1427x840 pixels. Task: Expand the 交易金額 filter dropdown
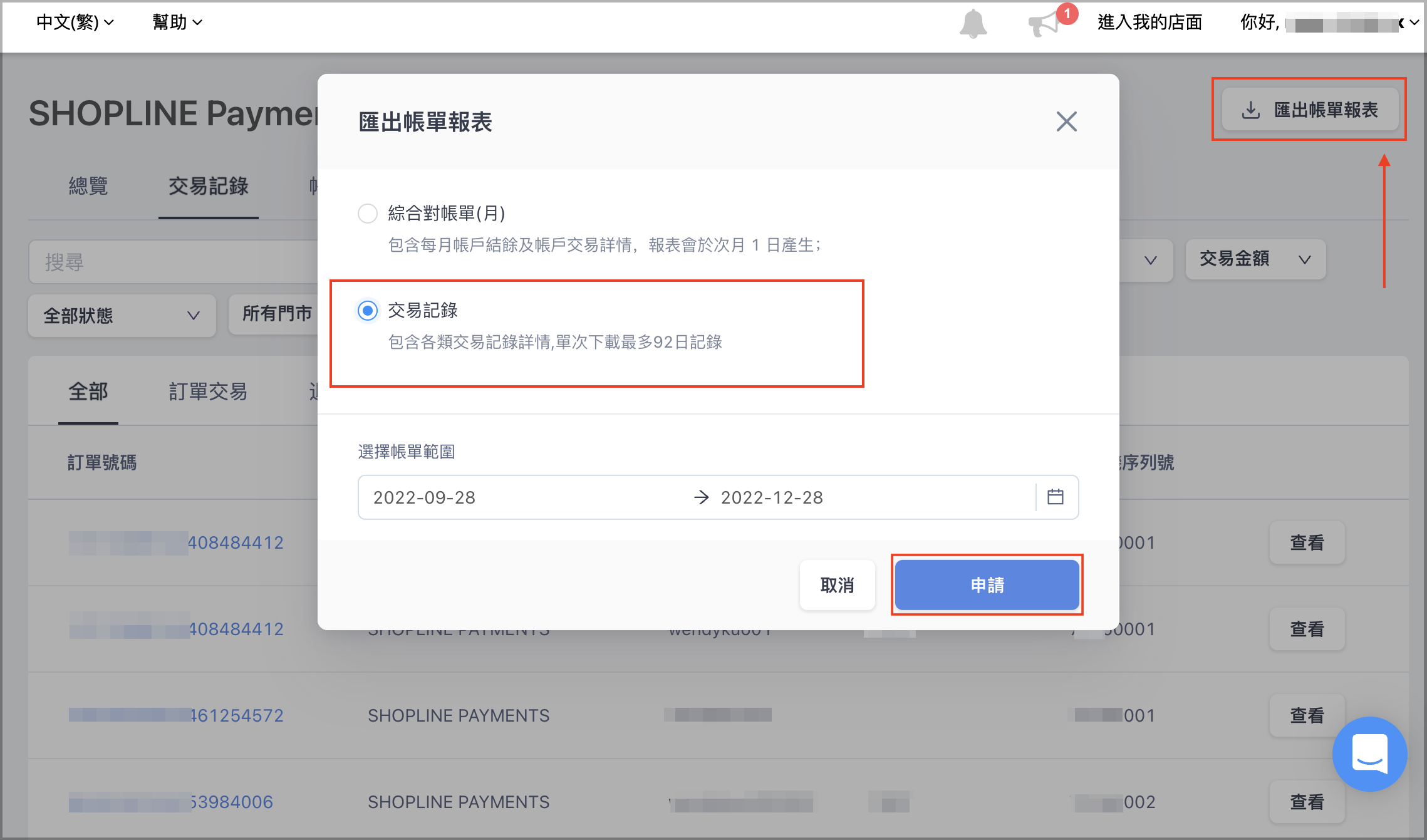click(x=1255, y=259)
